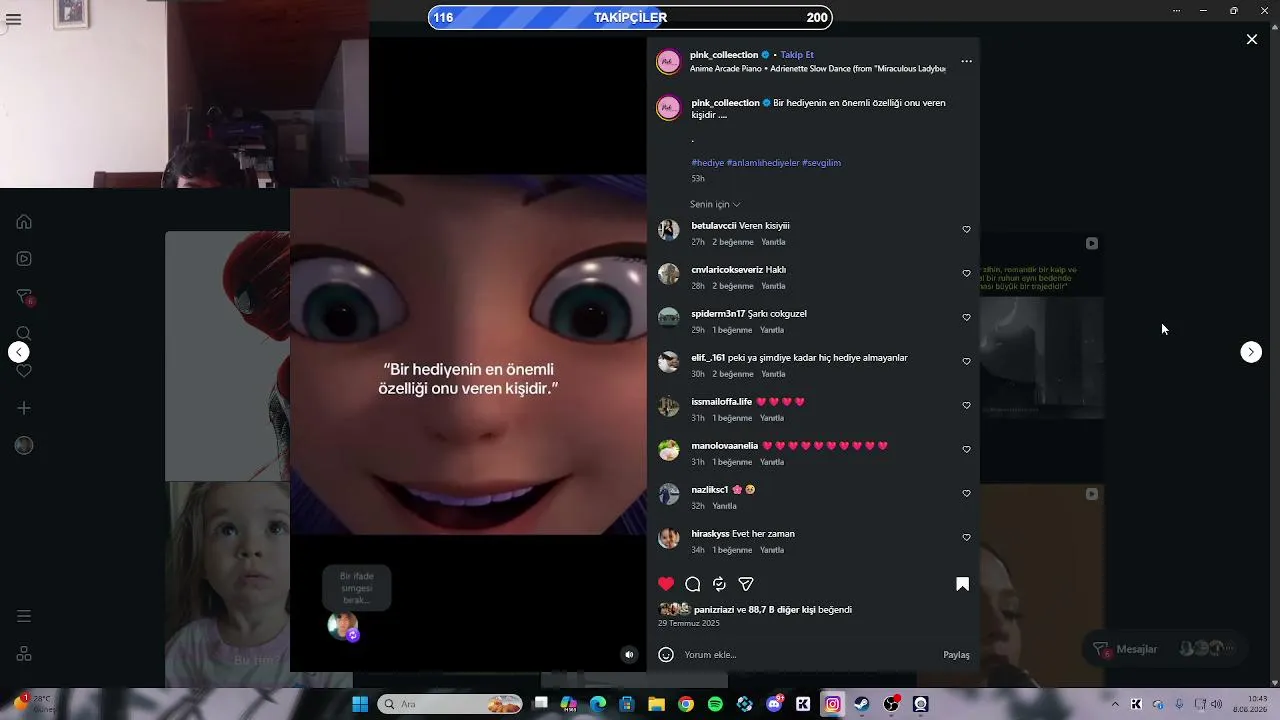Open the #hediye hashtag

tap(707, 163)
